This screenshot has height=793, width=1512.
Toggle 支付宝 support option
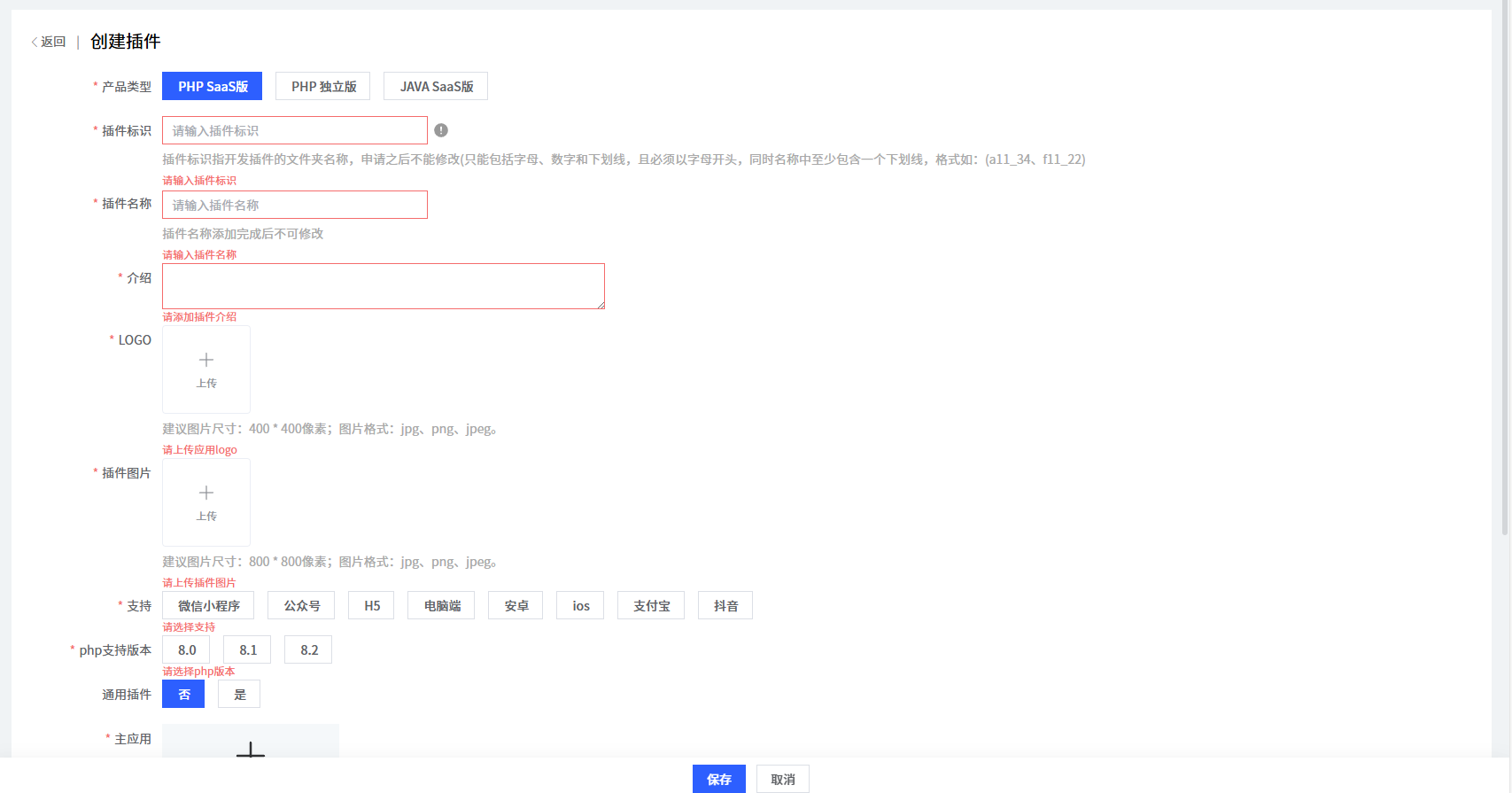pos(651,605)
